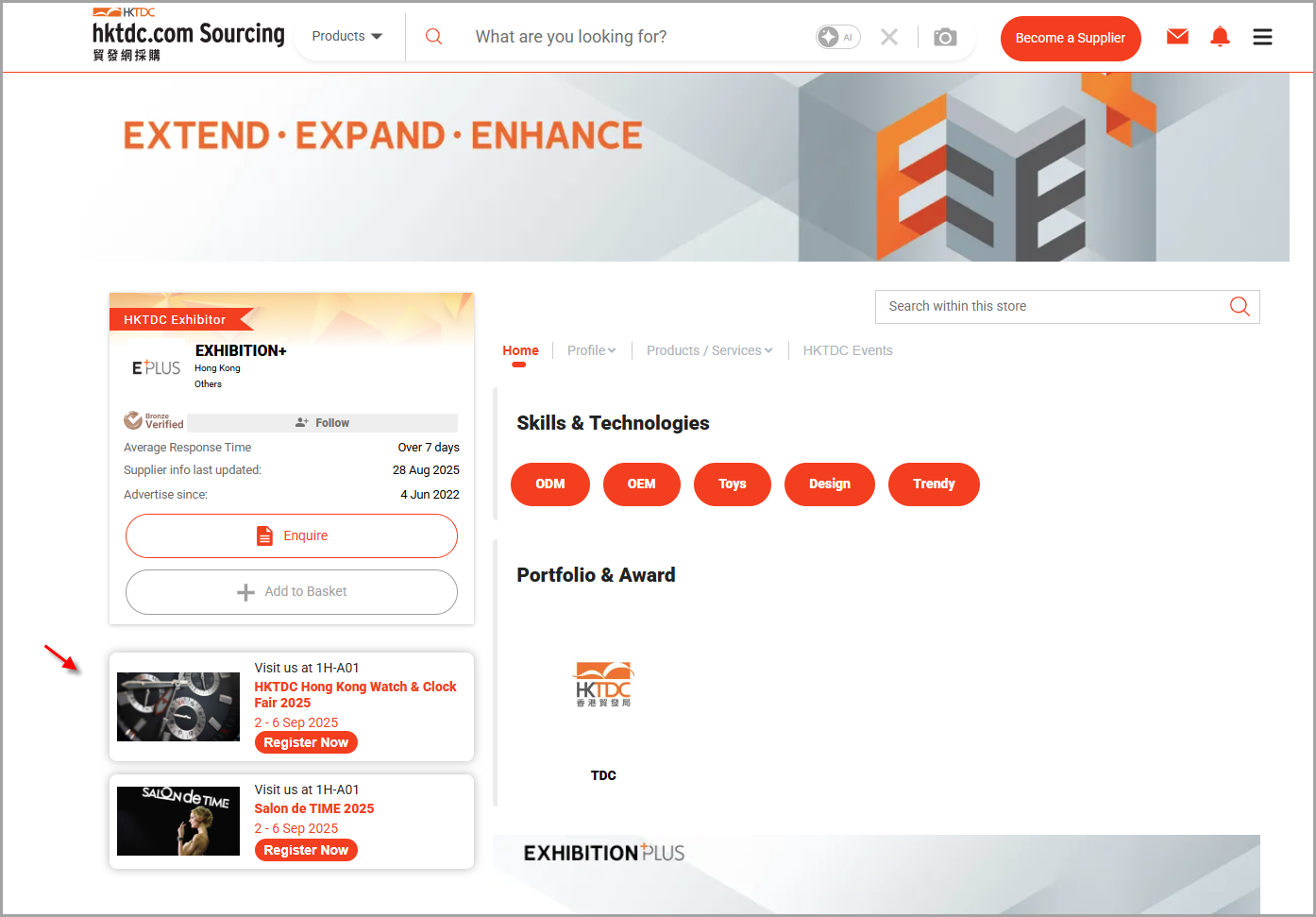Click the Skills & Technologies heading

(x=613, y=423)
